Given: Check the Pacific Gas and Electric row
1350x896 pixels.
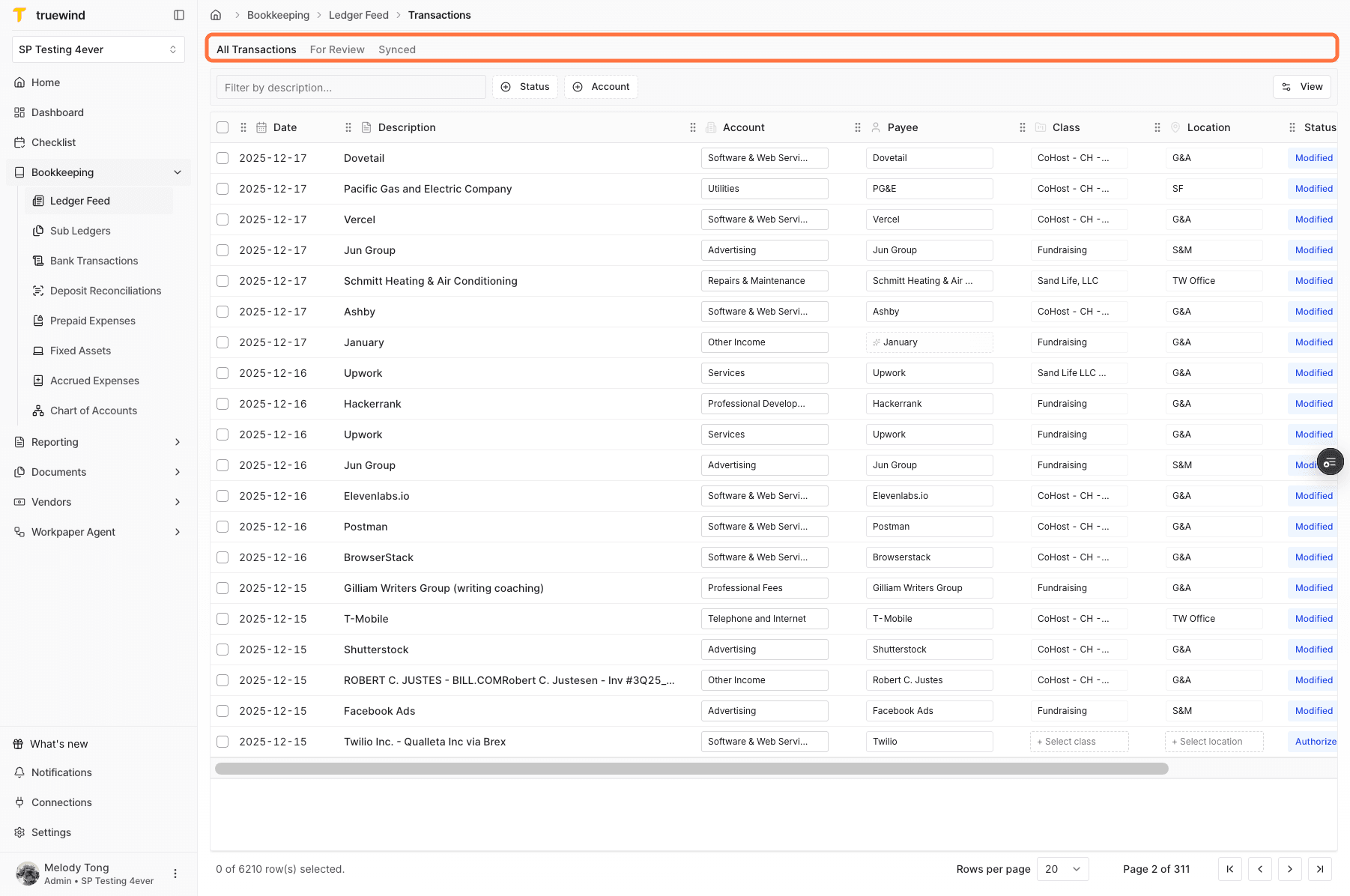Looking at the screenshot, I should point(223,189).
